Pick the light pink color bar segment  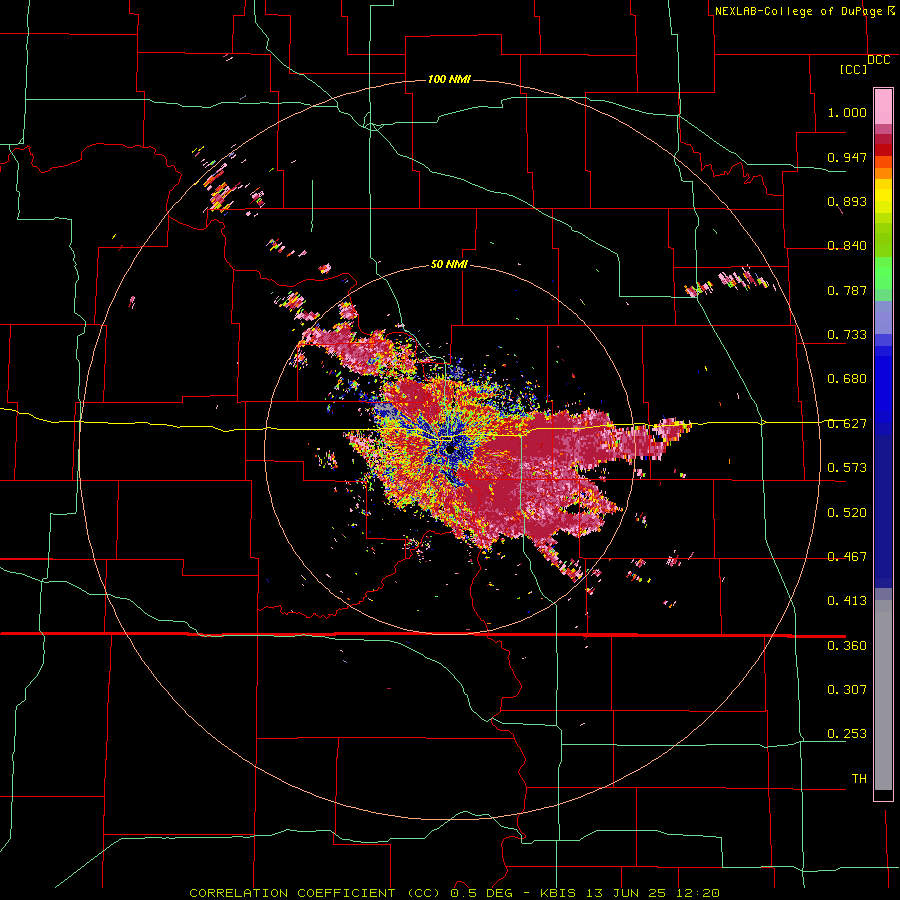tap(883, 107)
